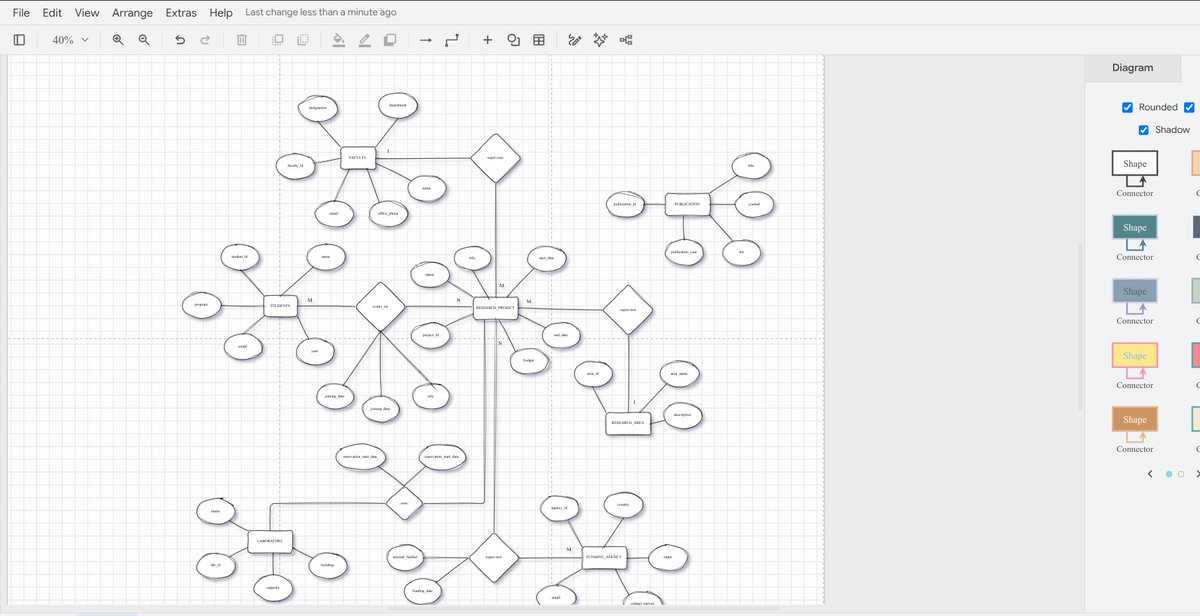This screenshot has width=1200, height=616.
Task: Select the second style page dot
Action: pyautogui.click(x=1181, y=474)
